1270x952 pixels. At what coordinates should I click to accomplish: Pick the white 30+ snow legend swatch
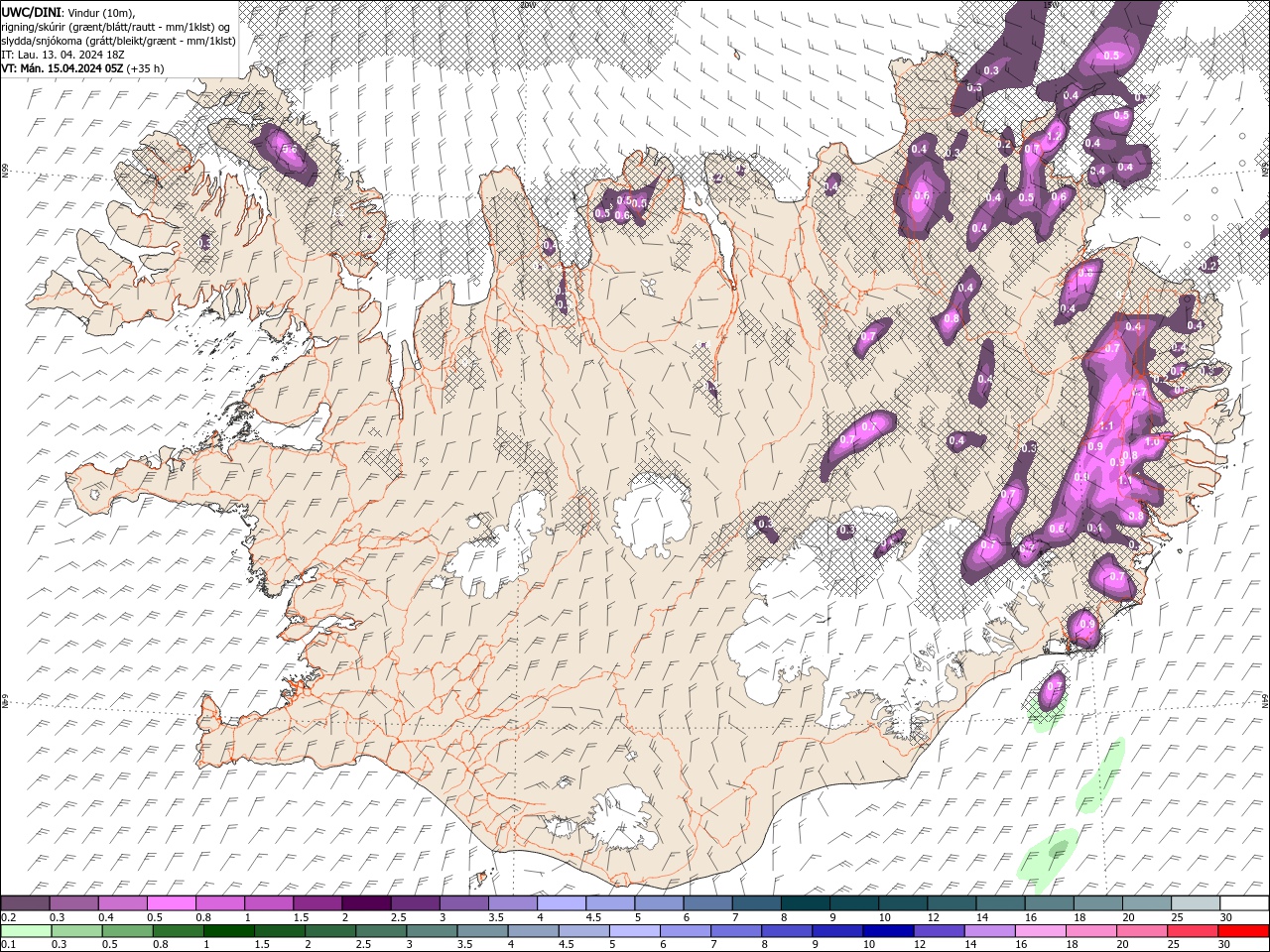pos(1244,902)
